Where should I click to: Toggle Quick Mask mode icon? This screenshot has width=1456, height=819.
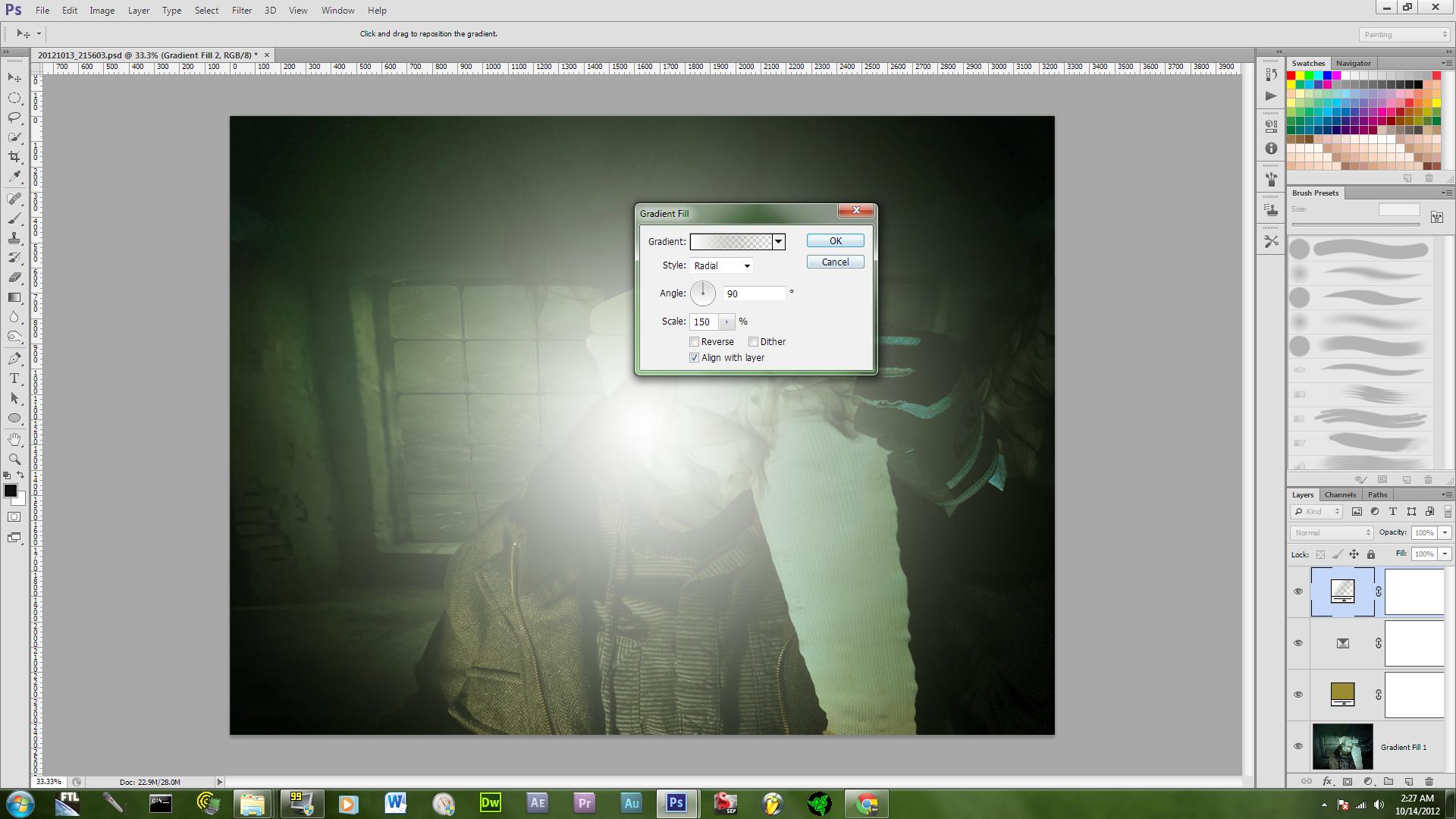tap(14, 517)
